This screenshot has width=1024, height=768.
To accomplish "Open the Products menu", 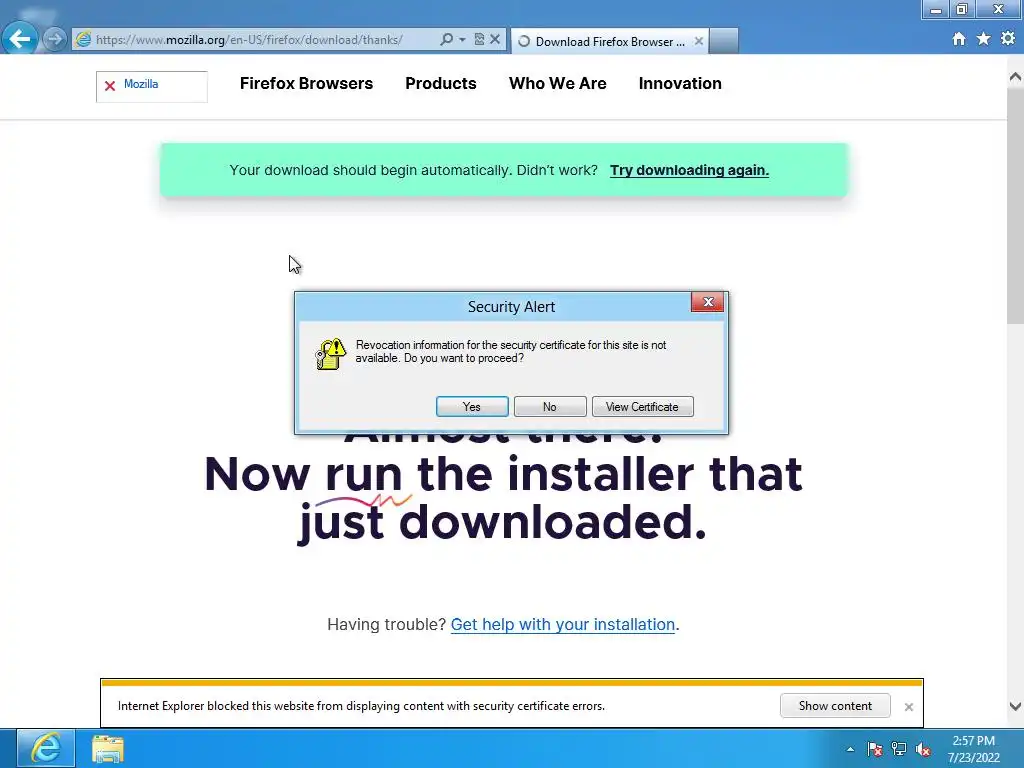I will click(441, 84).
